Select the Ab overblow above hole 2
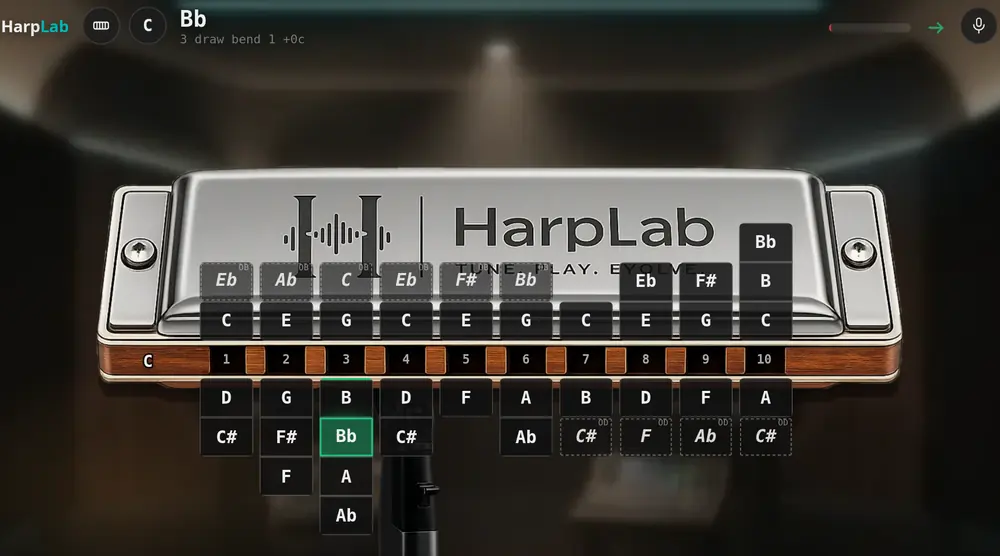Viewport: 1000px width, 556px height. [286, 281]
